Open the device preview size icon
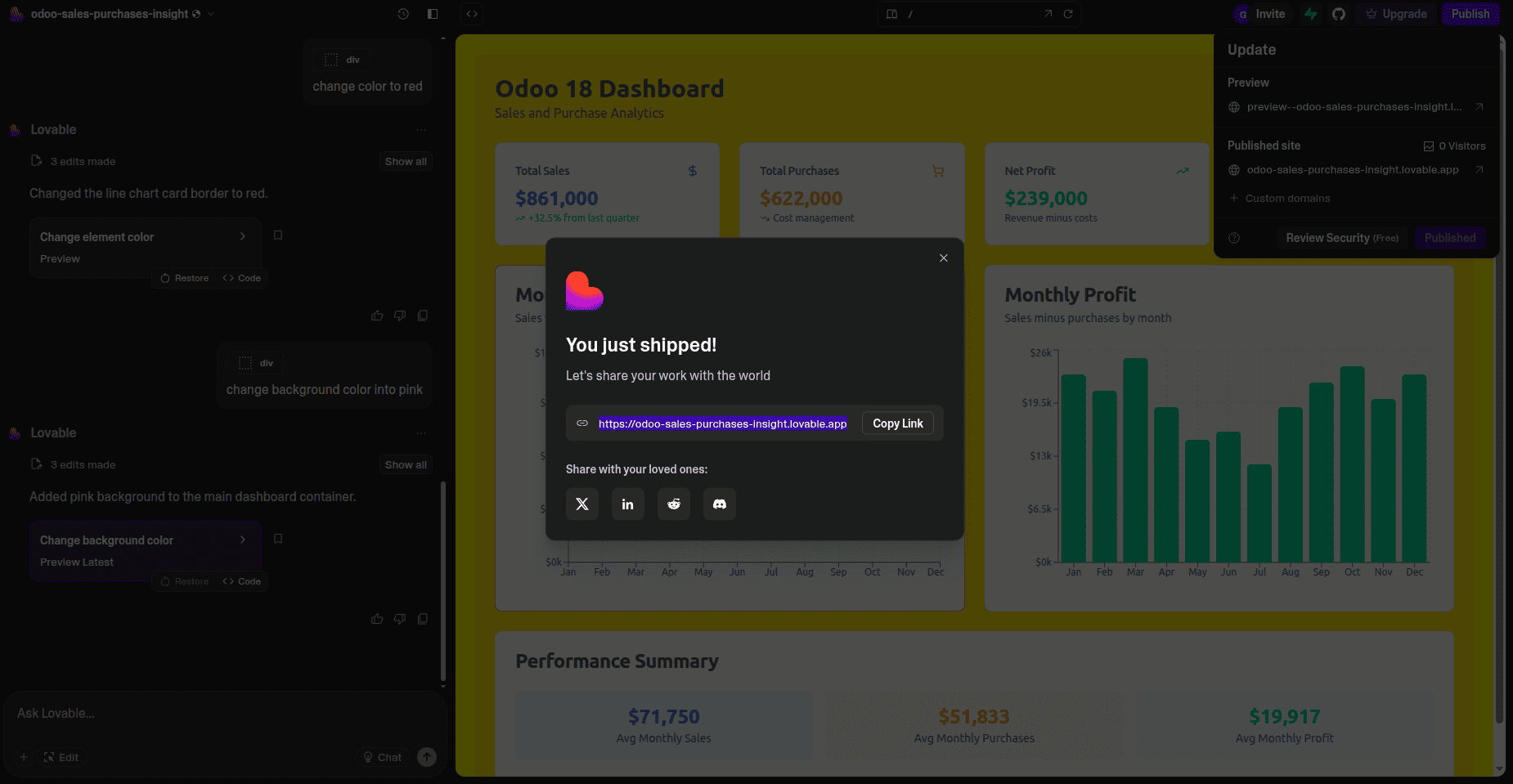1513x784 pixels. (x=892, y=14)
